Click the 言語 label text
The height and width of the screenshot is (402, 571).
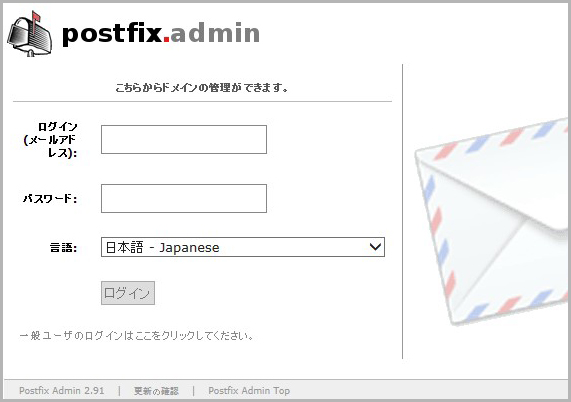(63, 248)
